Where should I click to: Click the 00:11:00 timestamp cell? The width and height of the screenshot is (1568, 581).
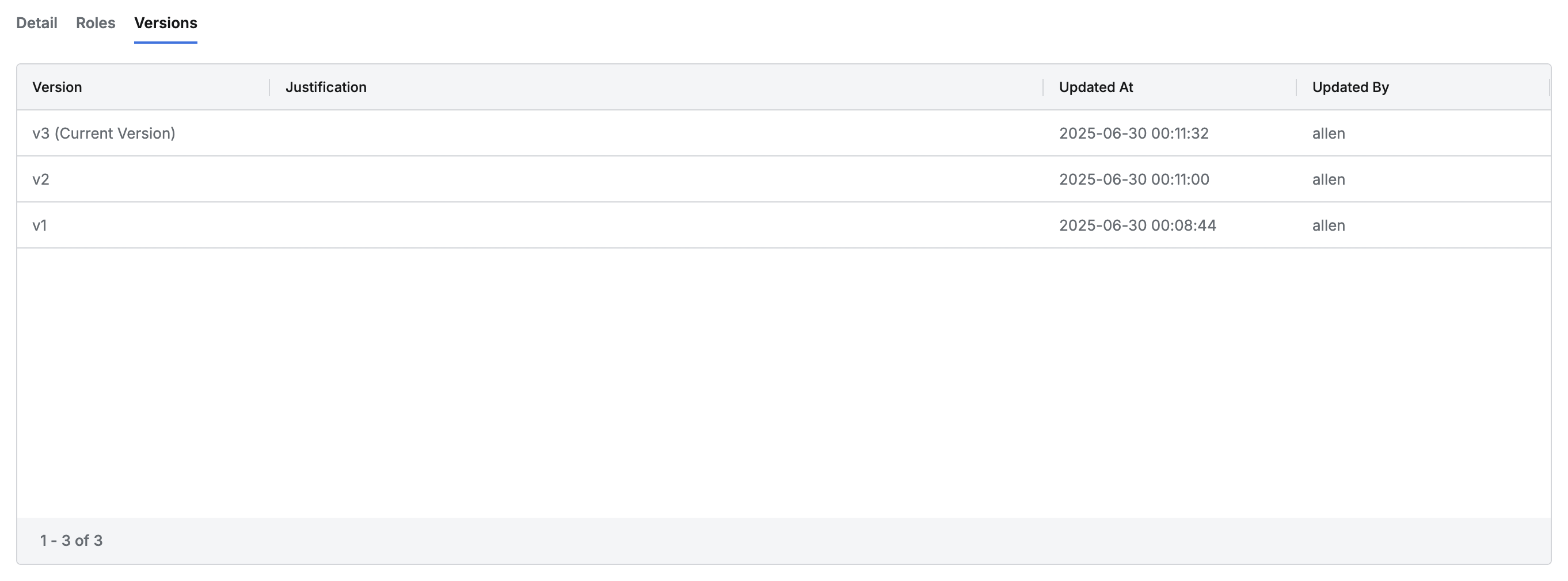[x=1134, y=179]
